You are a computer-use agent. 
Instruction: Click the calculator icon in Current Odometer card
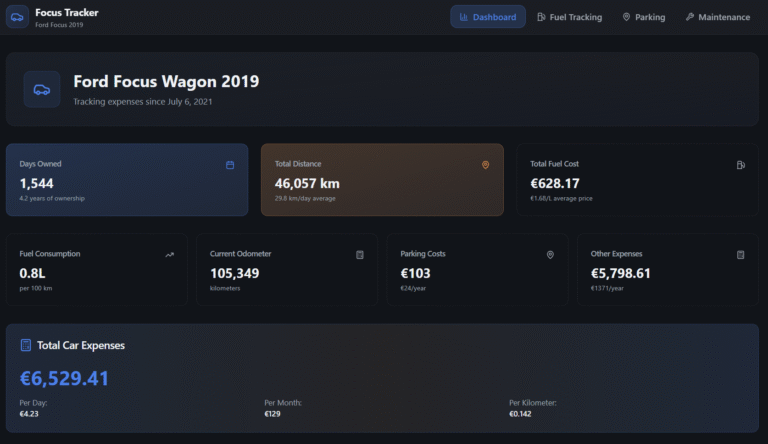pyautogui.click(x=360, y=255)
